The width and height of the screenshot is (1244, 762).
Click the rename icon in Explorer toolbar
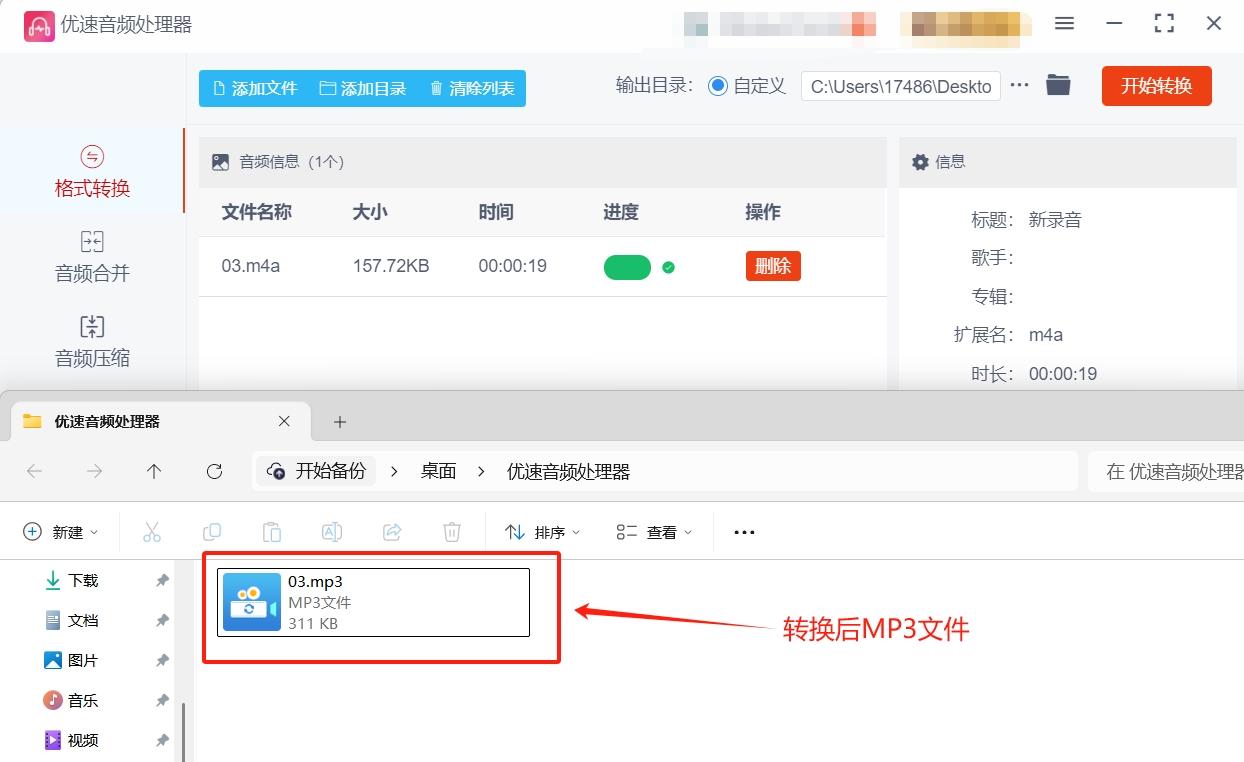point(332,531)
